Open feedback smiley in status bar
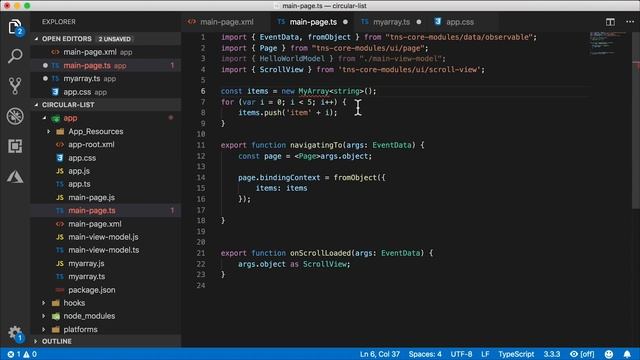This screenshot has height=360, width=640. click(x=609, y=354)
